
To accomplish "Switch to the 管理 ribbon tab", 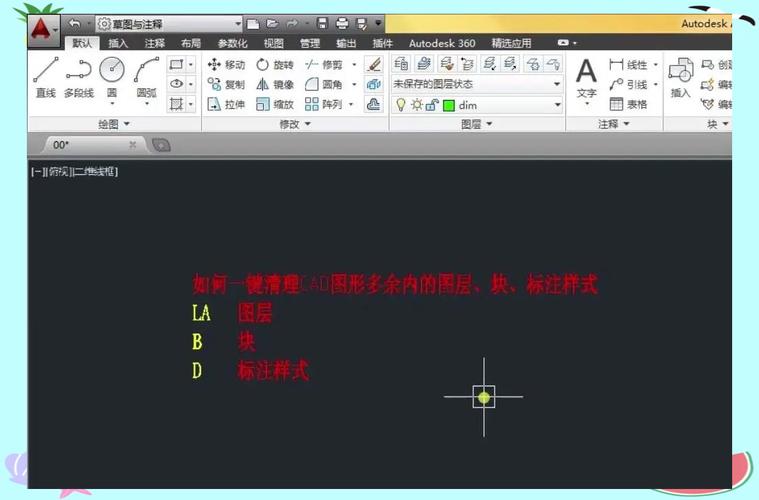I will [310, 43].
